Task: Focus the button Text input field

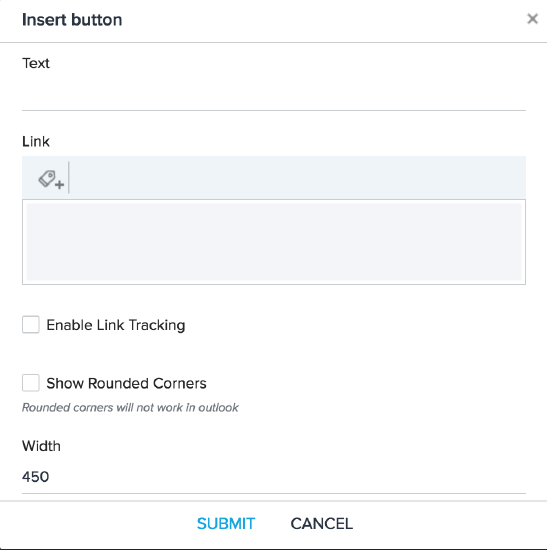Action: [x=274, y=94]
